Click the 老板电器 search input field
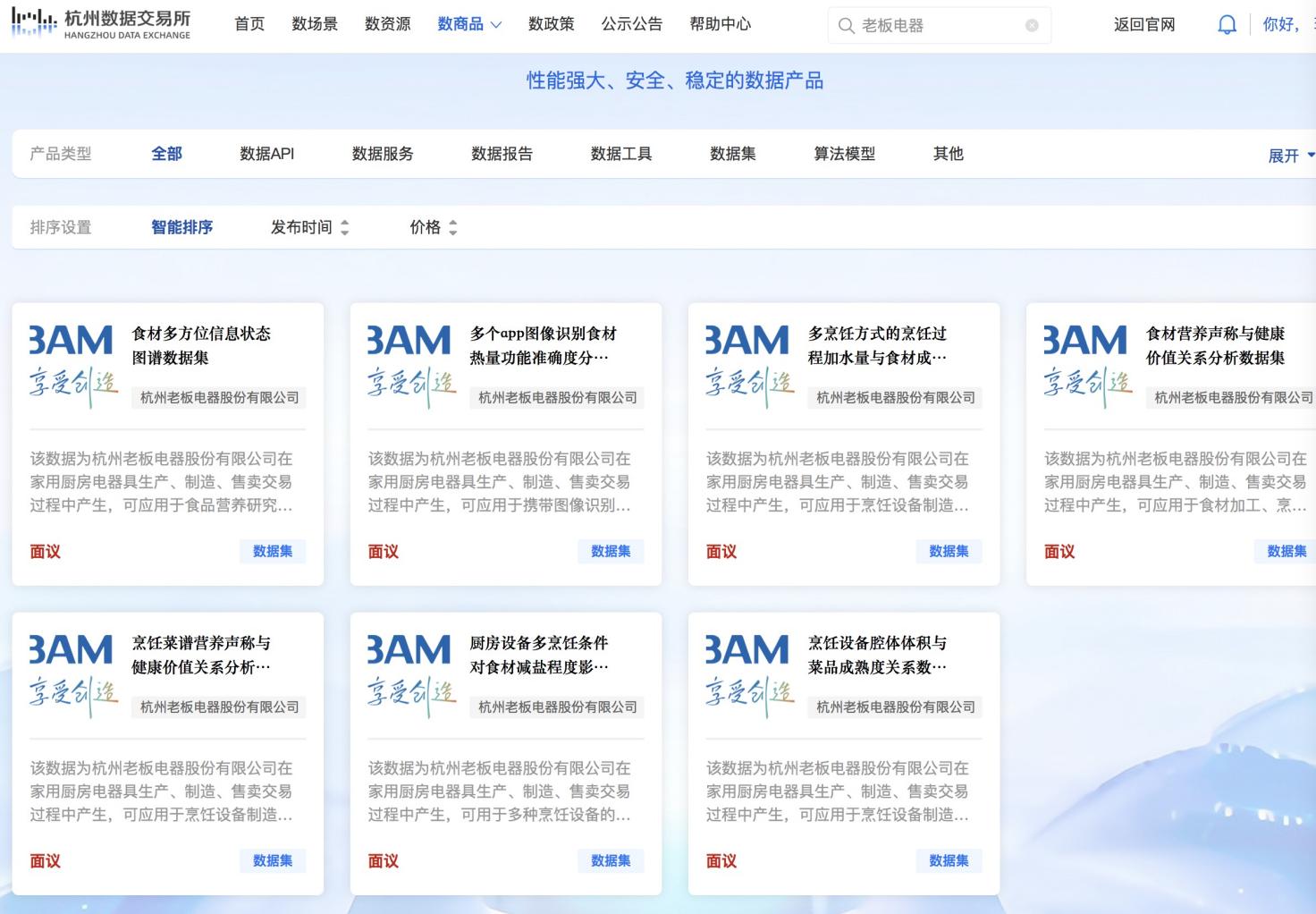 pyautogui.click(x=939, y=26)
